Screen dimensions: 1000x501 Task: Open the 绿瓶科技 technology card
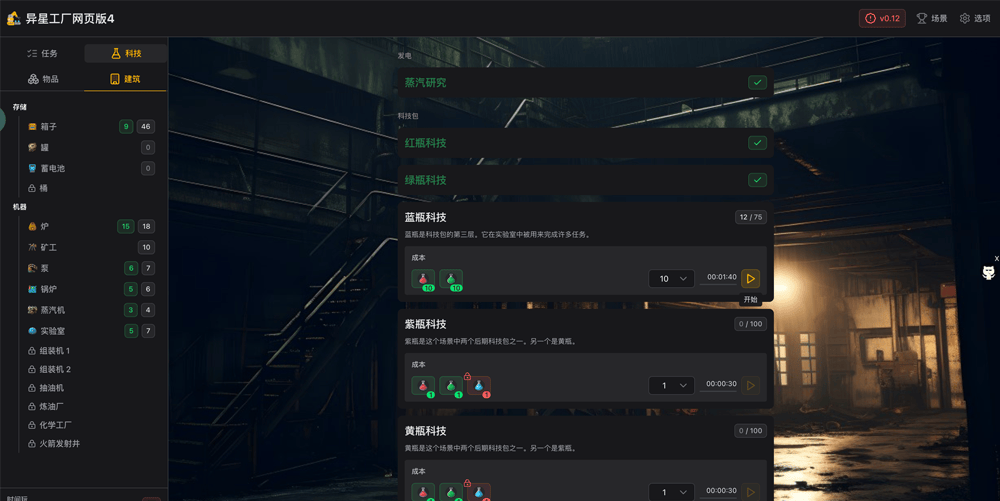585,180
